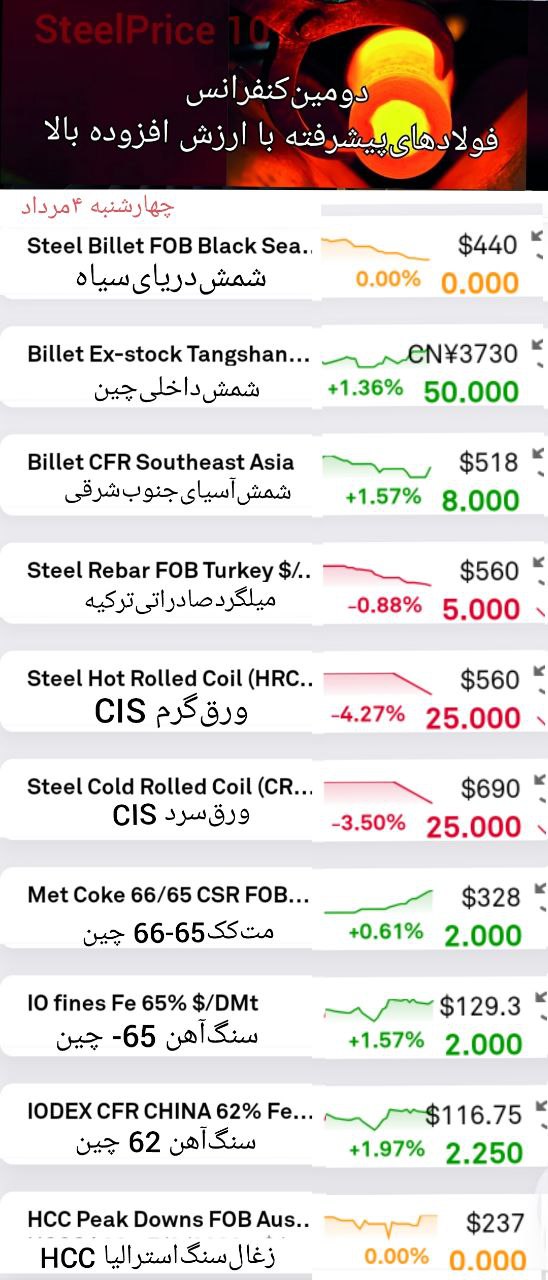Open Steel Billet FOB Black Sea sparkline chart
The image size is (548, 1280).
pos(376,247)
